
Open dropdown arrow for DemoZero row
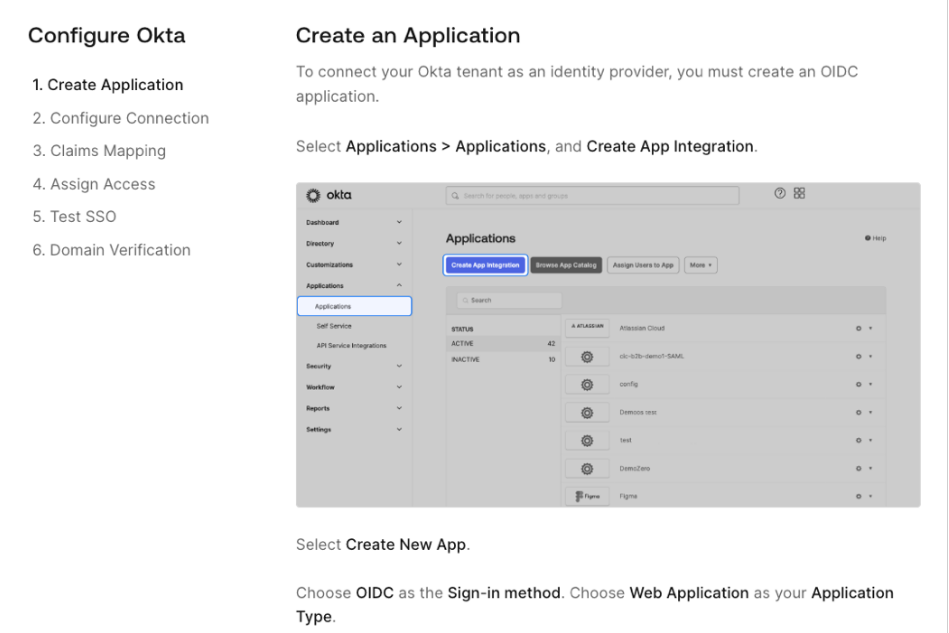coord(871,468)
